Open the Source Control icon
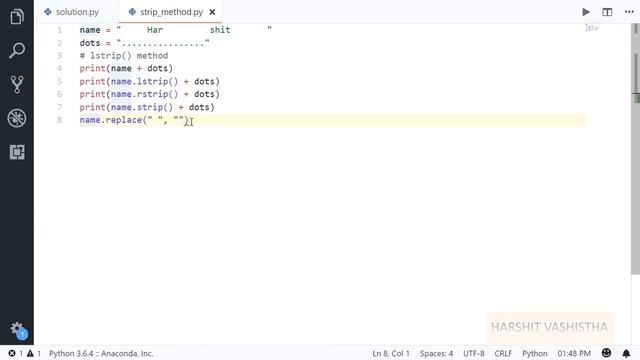Image resolution: width=640 pixels, height=360 pixels. click(x=17, y=84)
